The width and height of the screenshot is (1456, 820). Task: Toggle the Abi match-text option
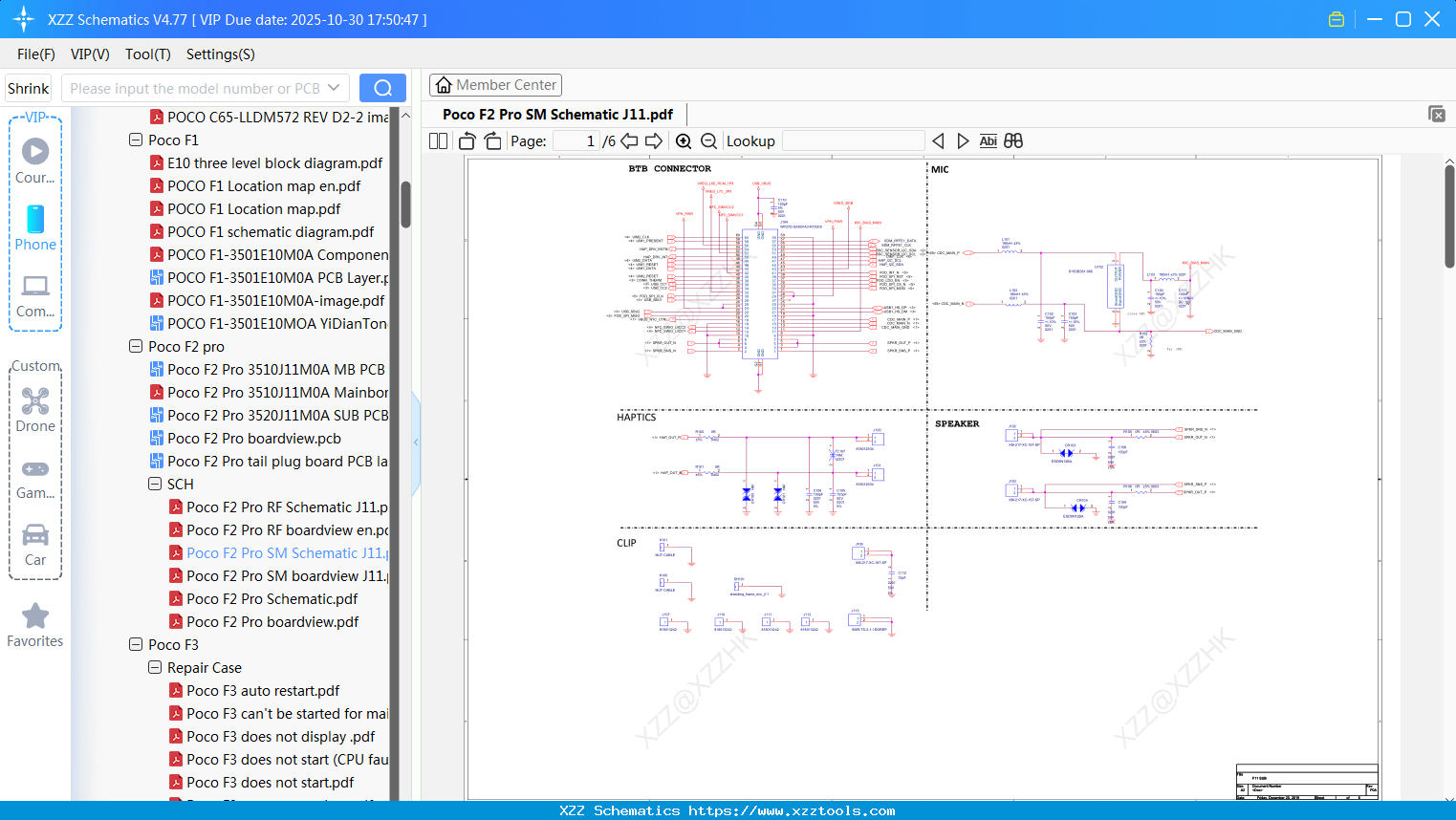988,141
